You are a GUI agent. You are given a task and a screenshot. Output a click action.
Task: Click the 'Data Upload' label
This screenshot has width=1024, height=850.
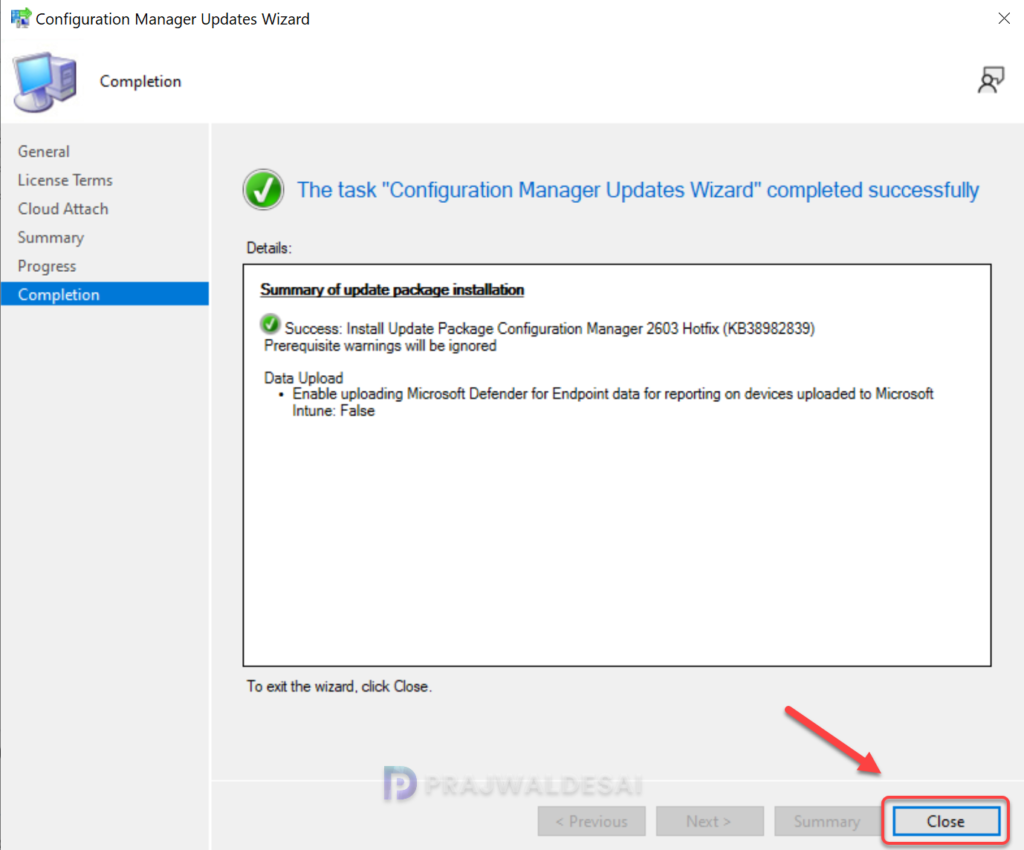[x=303, y=378]
